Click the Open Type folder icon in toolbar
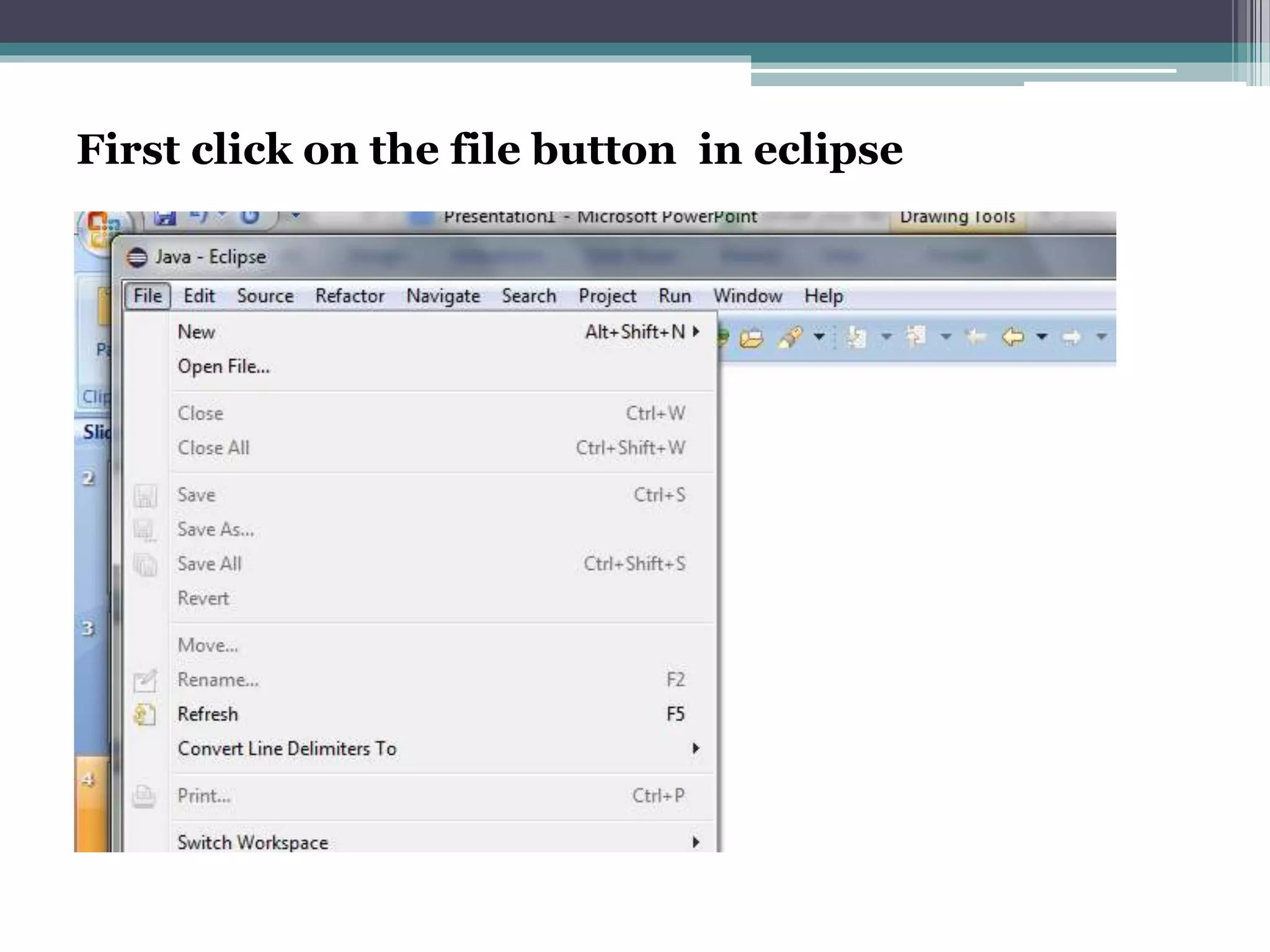Screen dimensions: 1270x952 click(752, 338)
